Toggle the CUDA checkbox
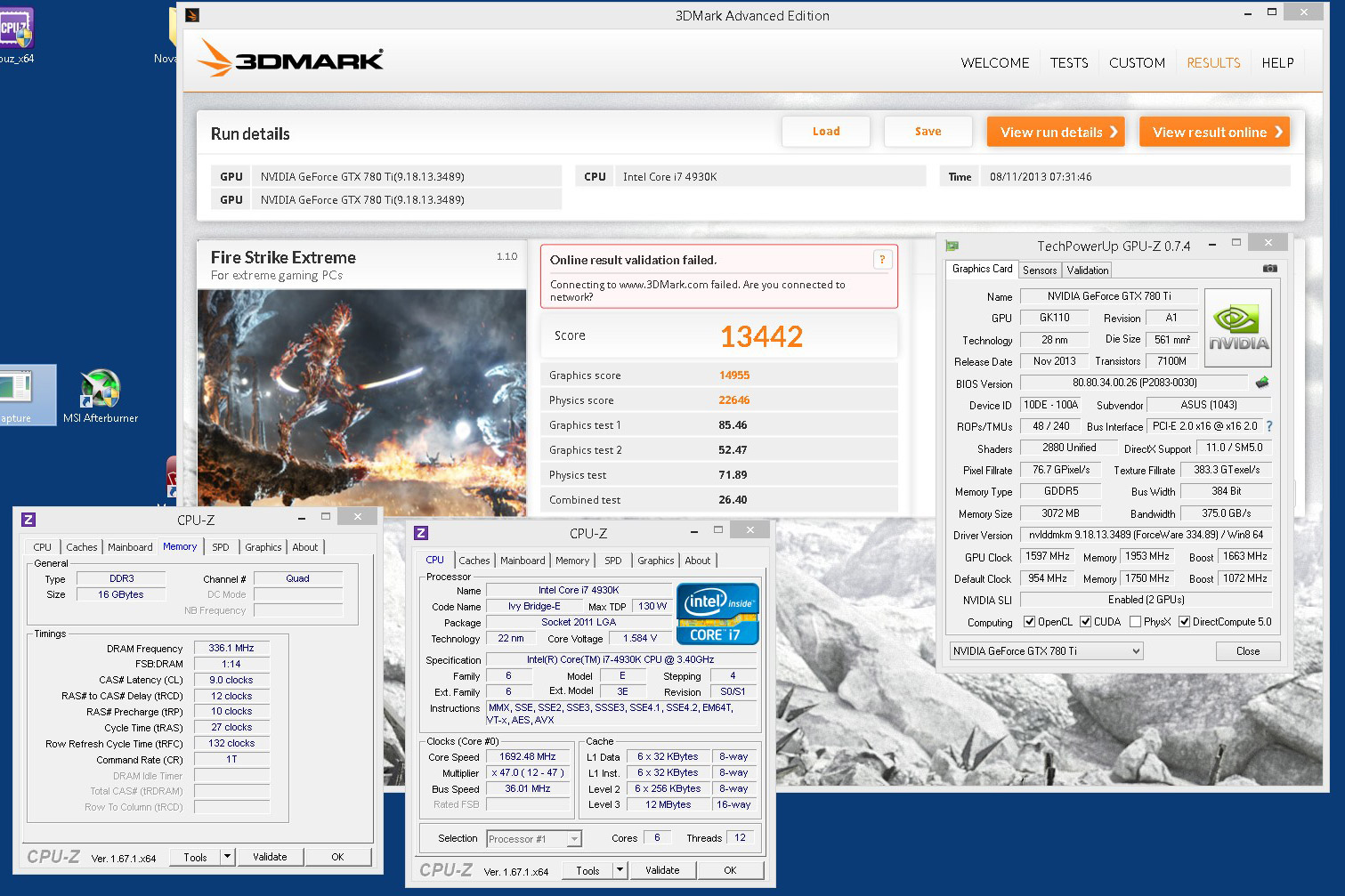1345x896 pixels. [1086, 622]
